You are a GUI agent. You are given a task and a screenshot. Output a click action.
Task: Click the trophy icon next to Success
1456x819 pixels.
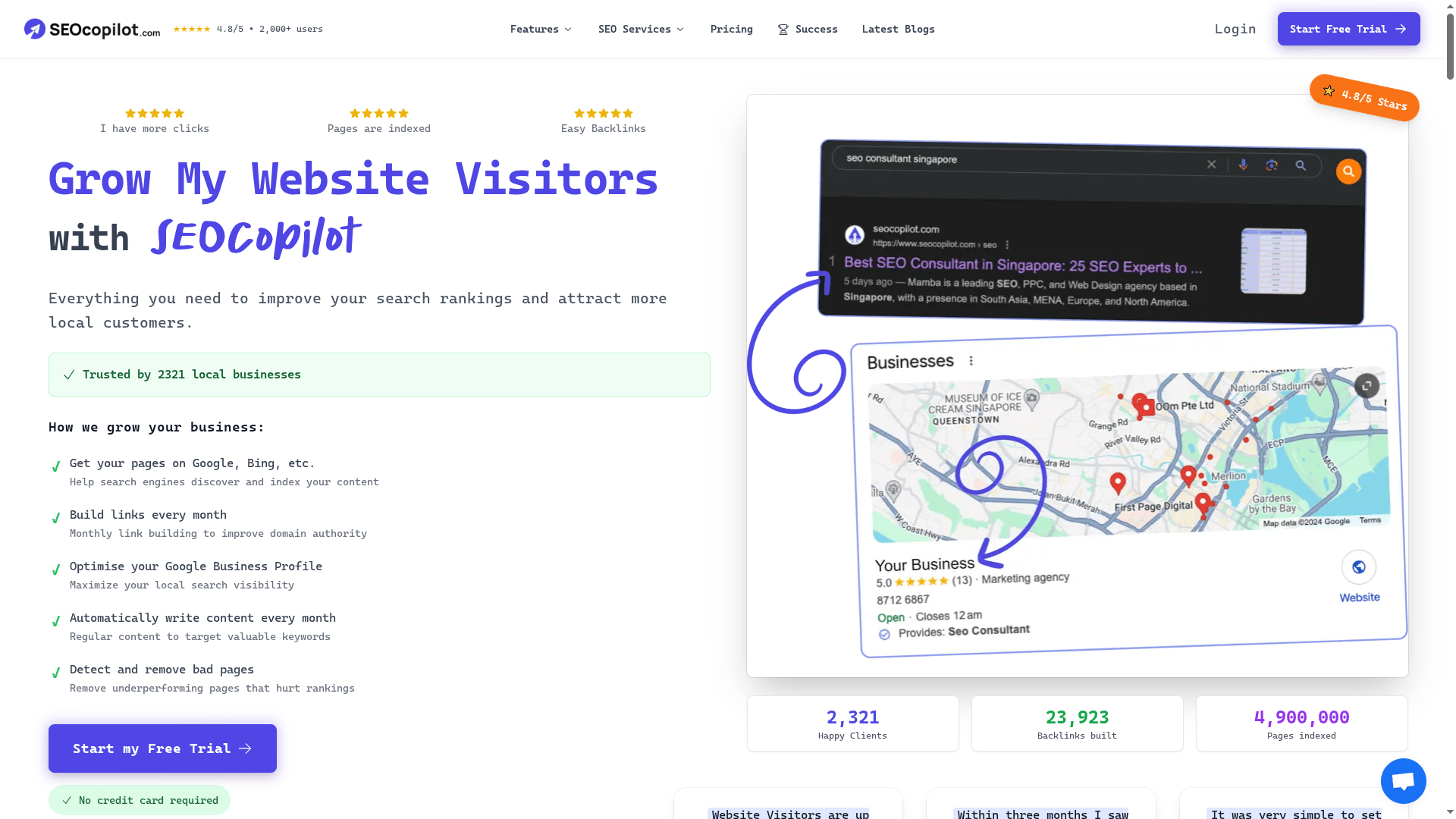click(783, 30)
